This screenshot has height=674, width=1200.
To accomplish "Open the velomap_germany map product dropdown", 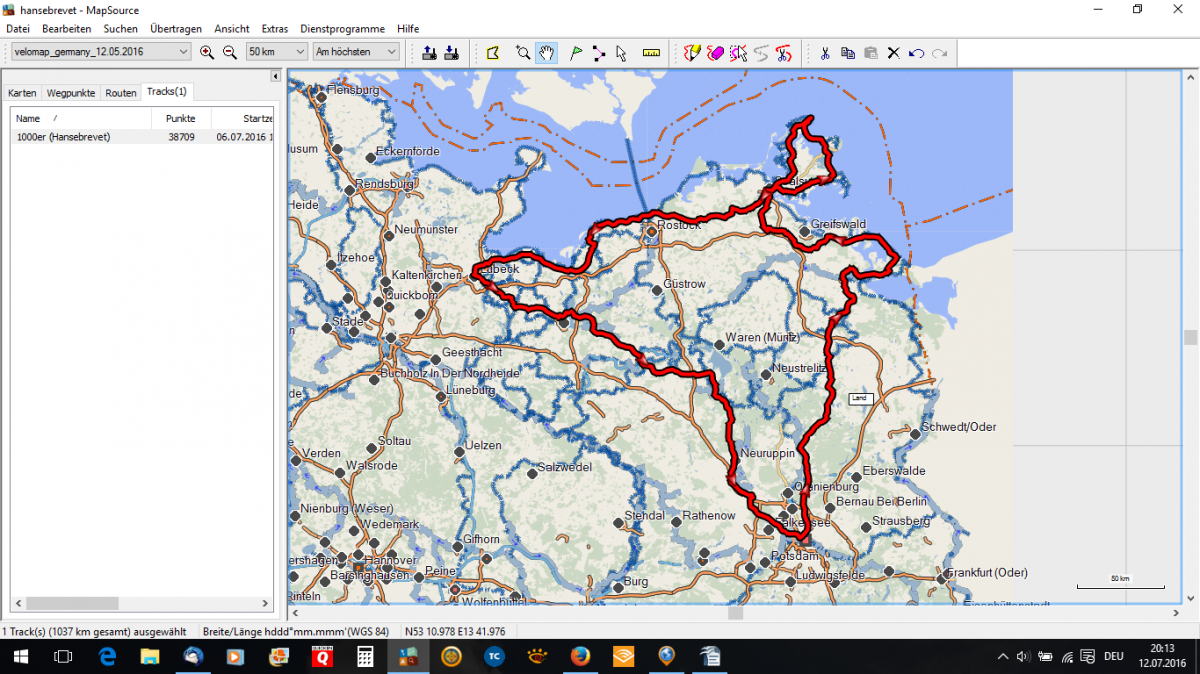I will (100, 52).
